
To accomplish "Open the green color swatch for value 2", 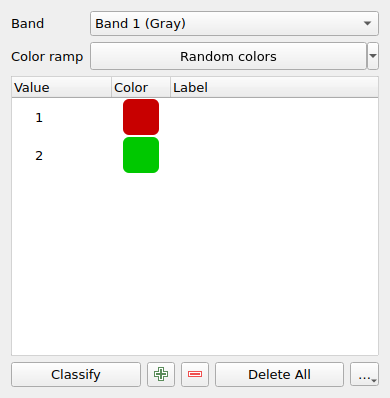I will pyautogui.click(x=141, y=155).
